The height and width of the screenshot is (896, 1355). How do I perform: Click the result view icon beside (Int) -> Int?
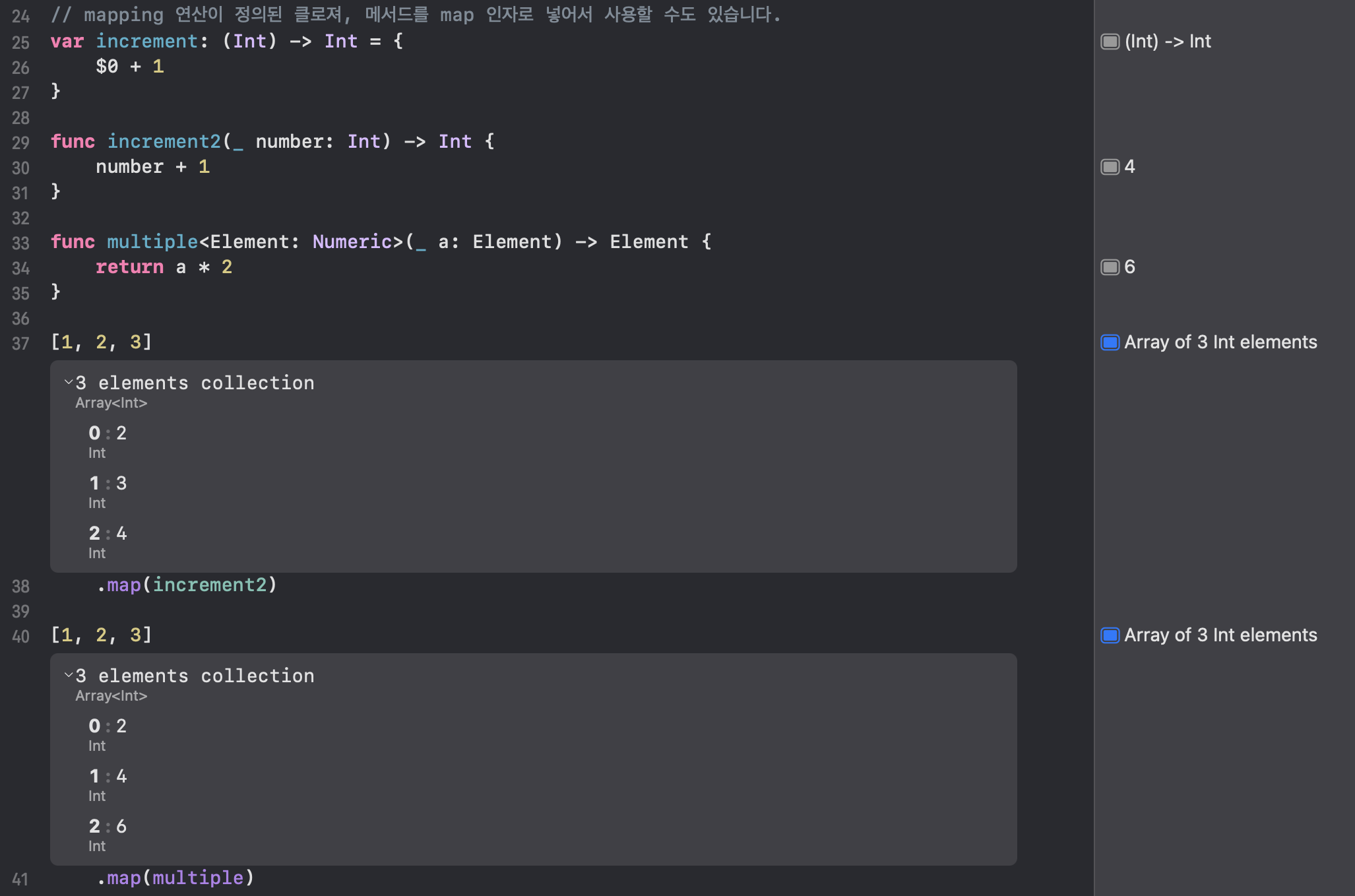click(x=1110, y=42)
